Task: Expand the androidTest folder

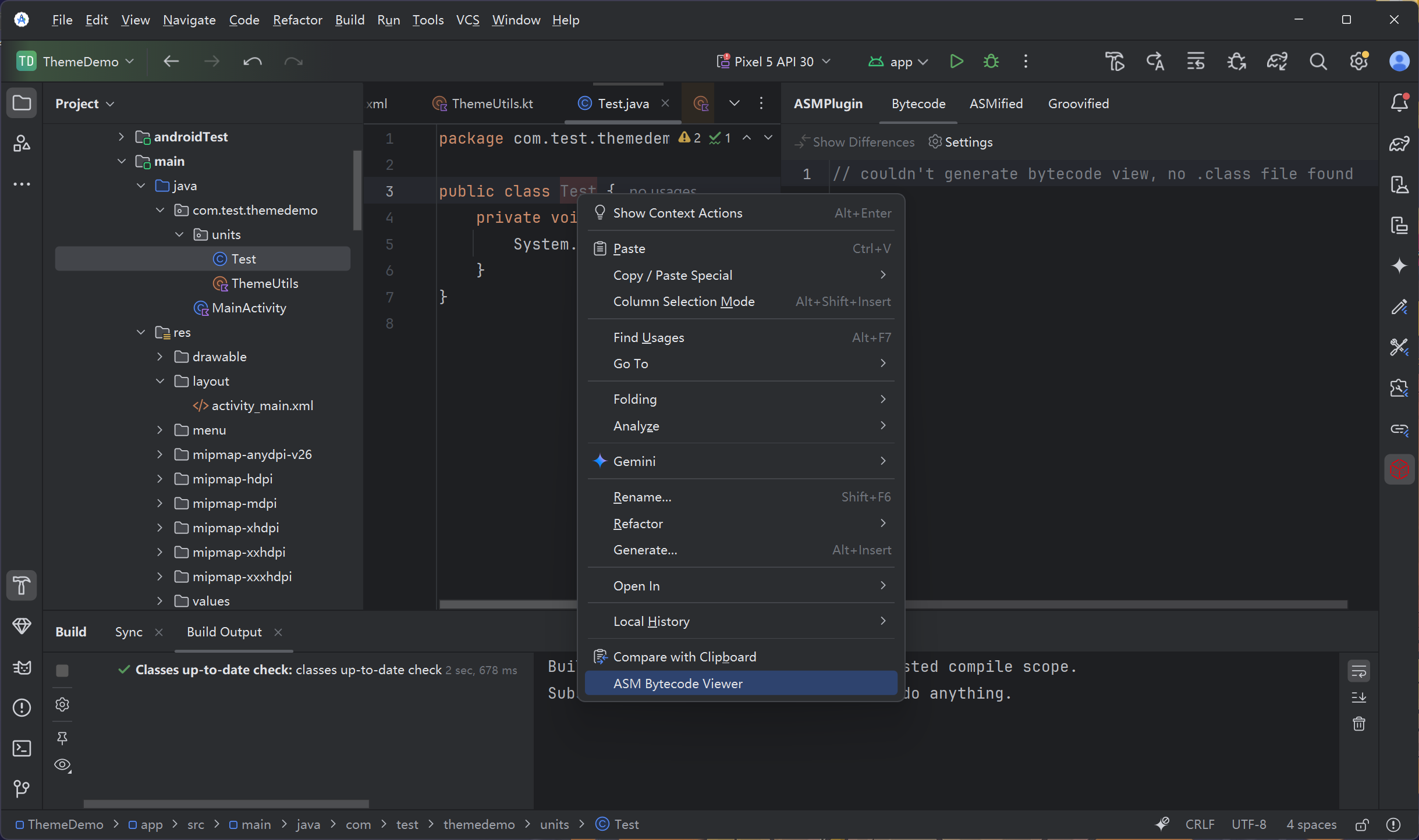Action: pyautogui.click(x=121, y=137)
